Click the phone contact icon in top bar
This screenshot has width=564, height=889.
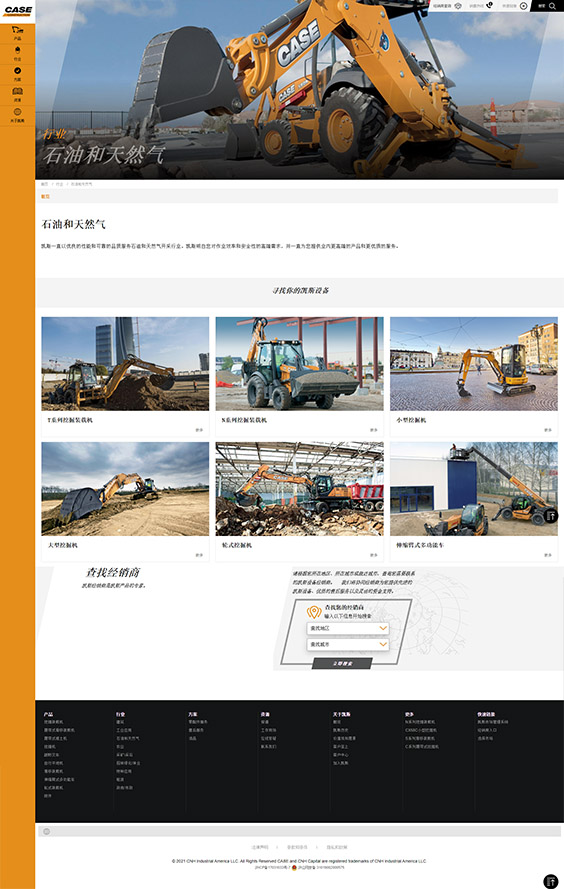[490, 6]
